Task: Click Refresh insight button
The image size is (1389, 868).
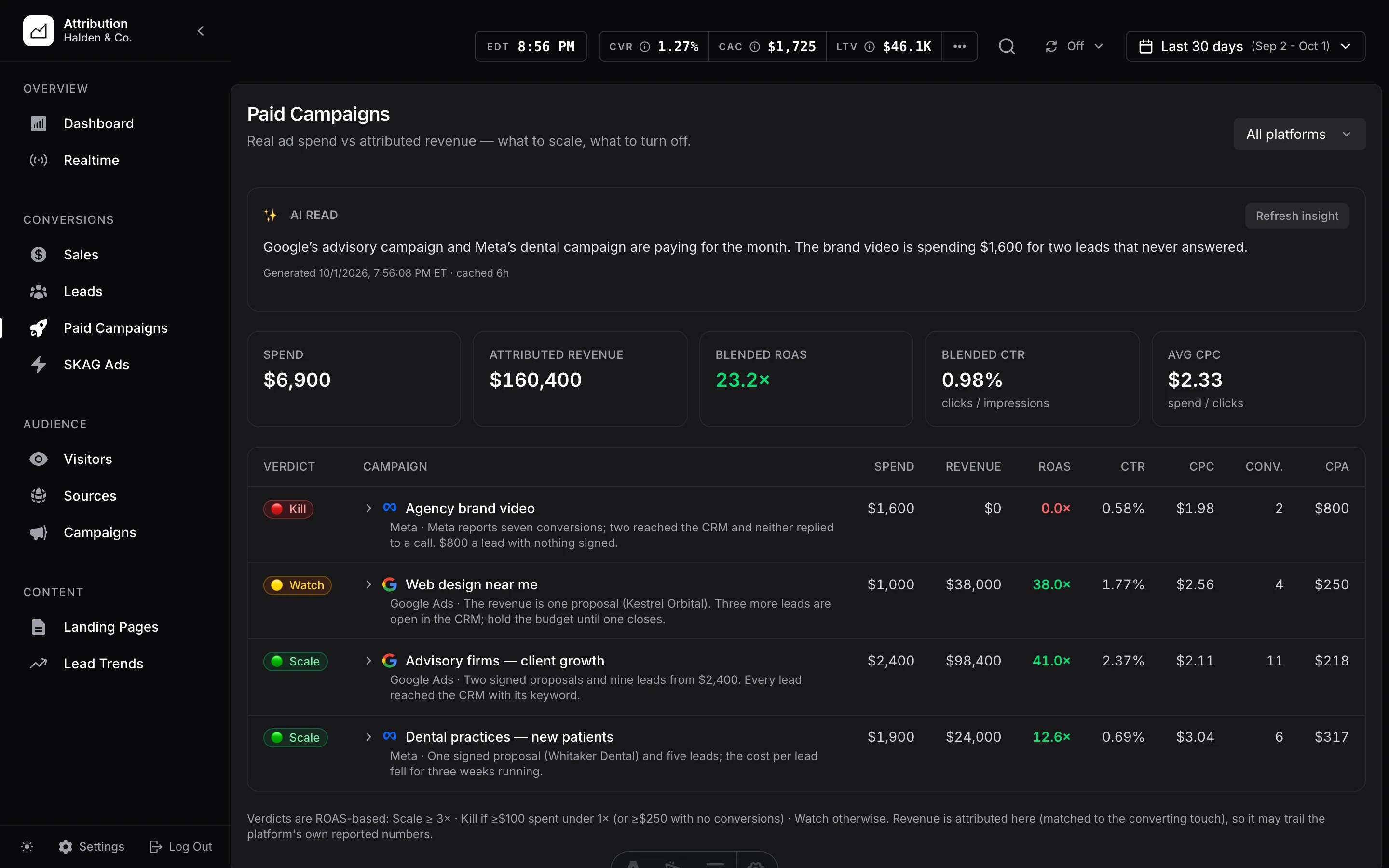Action: [x=1296, y=216]
